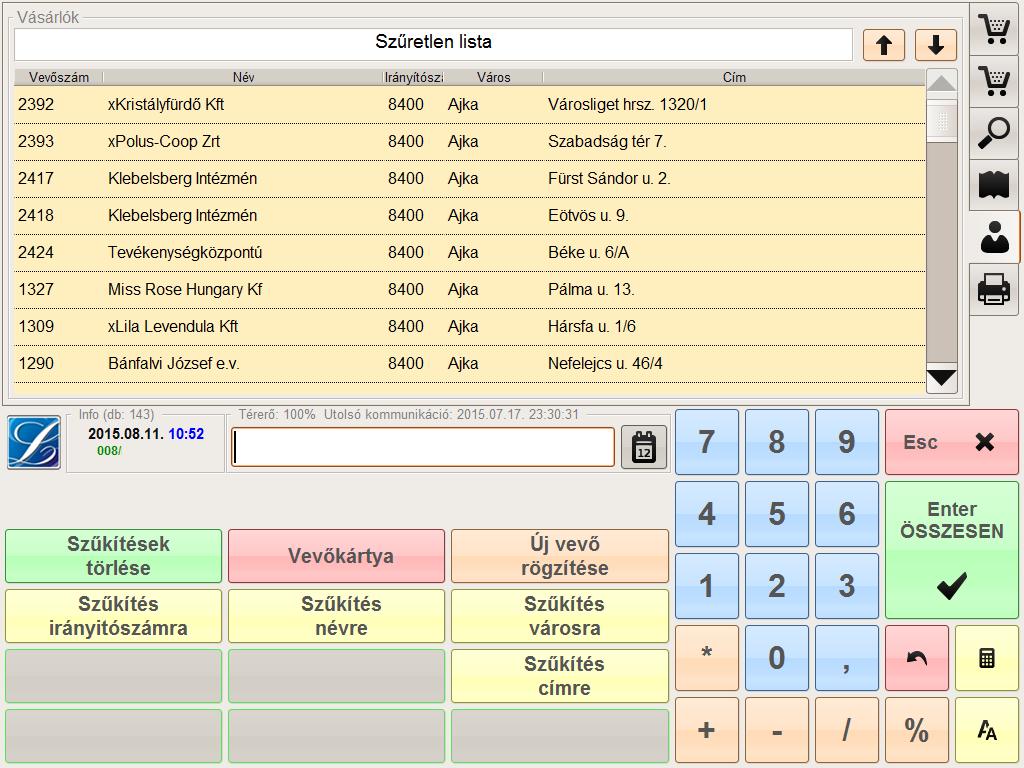Click the minus key
Viewport: 1024px width, 768px height.
(x=776, y=729)
